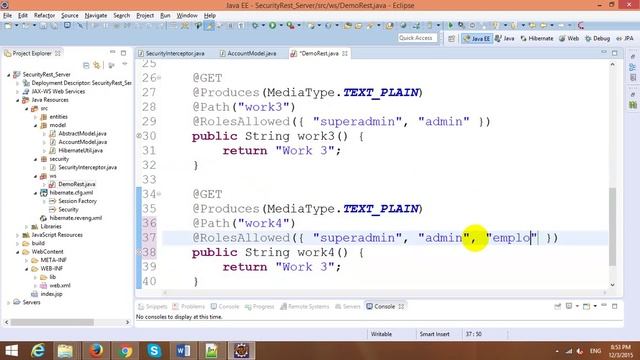The height and width of the screenshot is (360, 640).
Task: Expand the Servers project
Action: [x=9, y=302]
